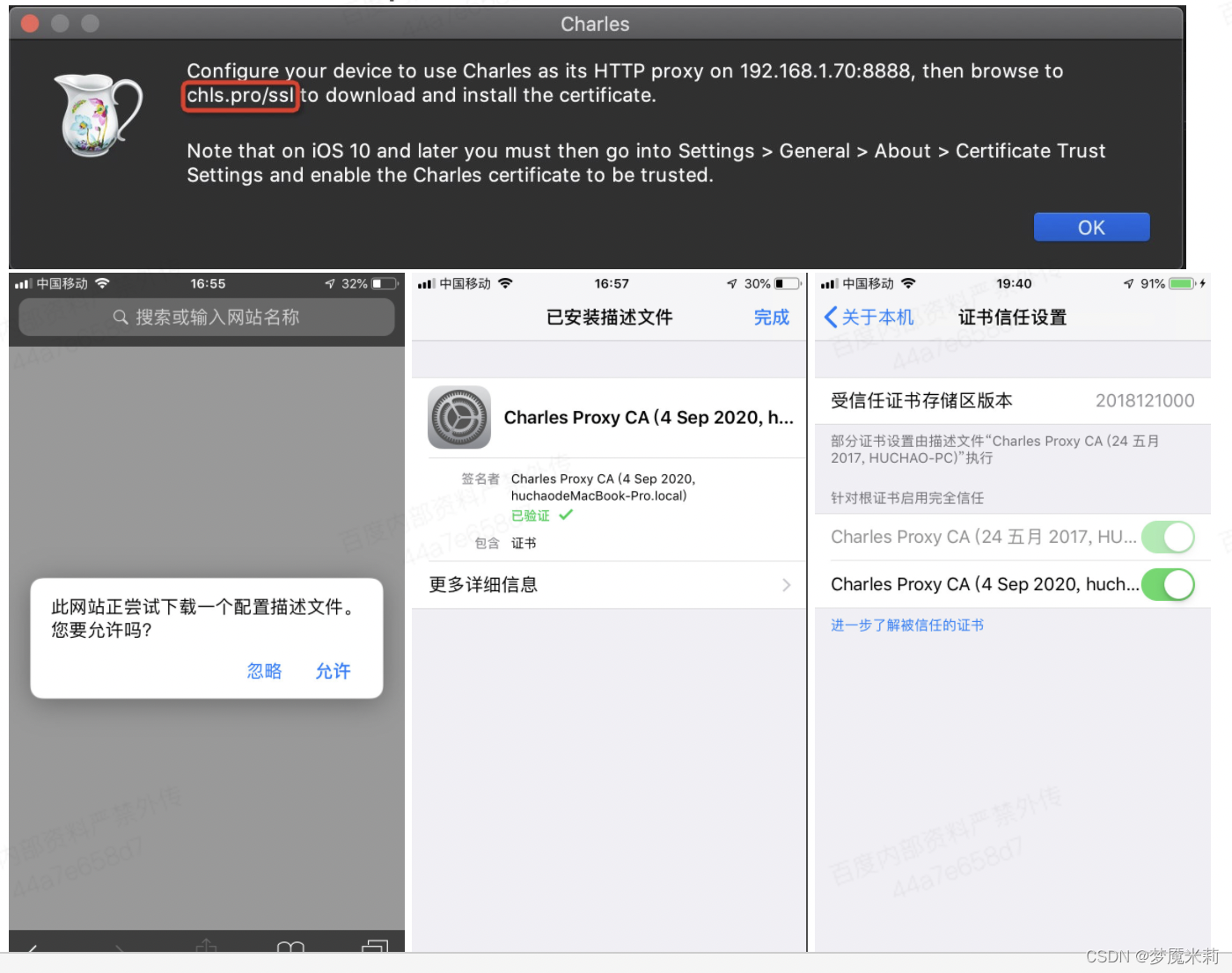Tap the 关于本机 back button
The image size is (1232, 973).
[869, 317]
